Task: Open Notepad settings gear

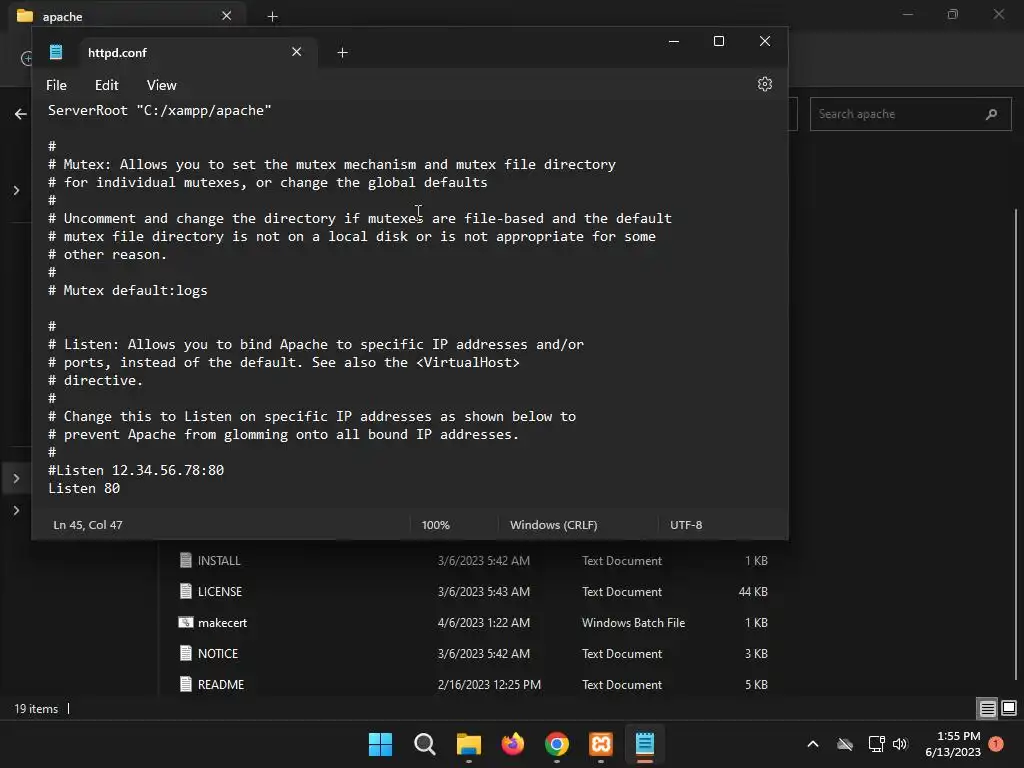Action: point(765,84)
